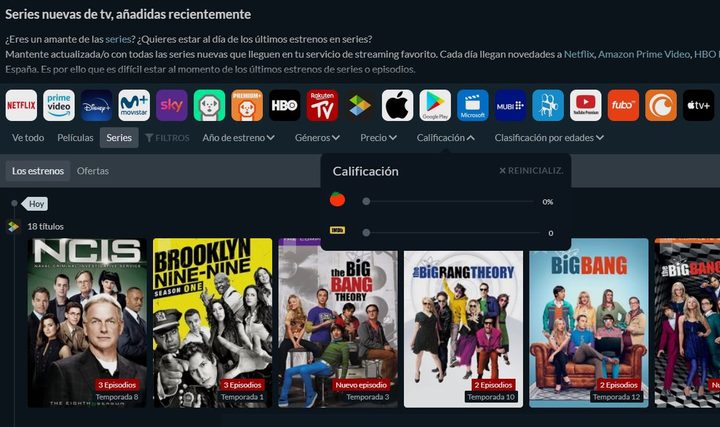Open the Ofertas tab

(93, 171)
